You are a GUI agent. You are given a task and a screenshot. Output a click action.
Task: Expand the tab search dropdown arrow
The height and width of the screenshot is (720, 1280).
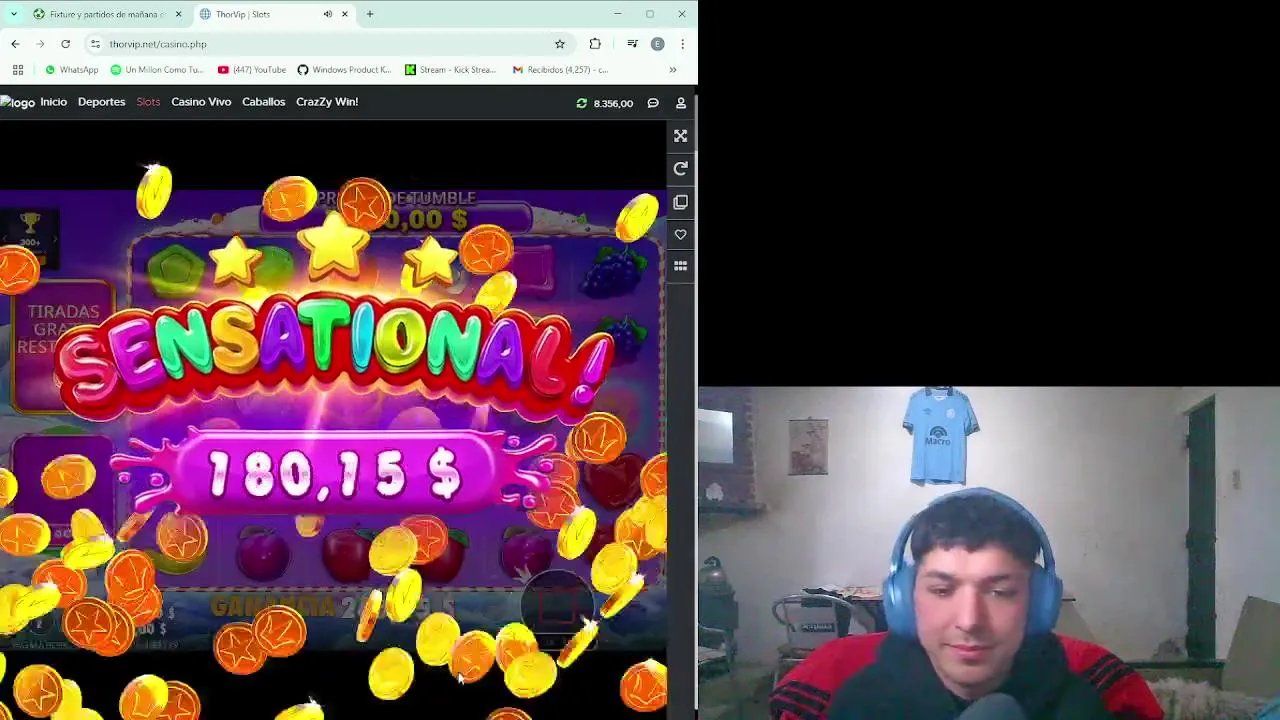[13, 14]
